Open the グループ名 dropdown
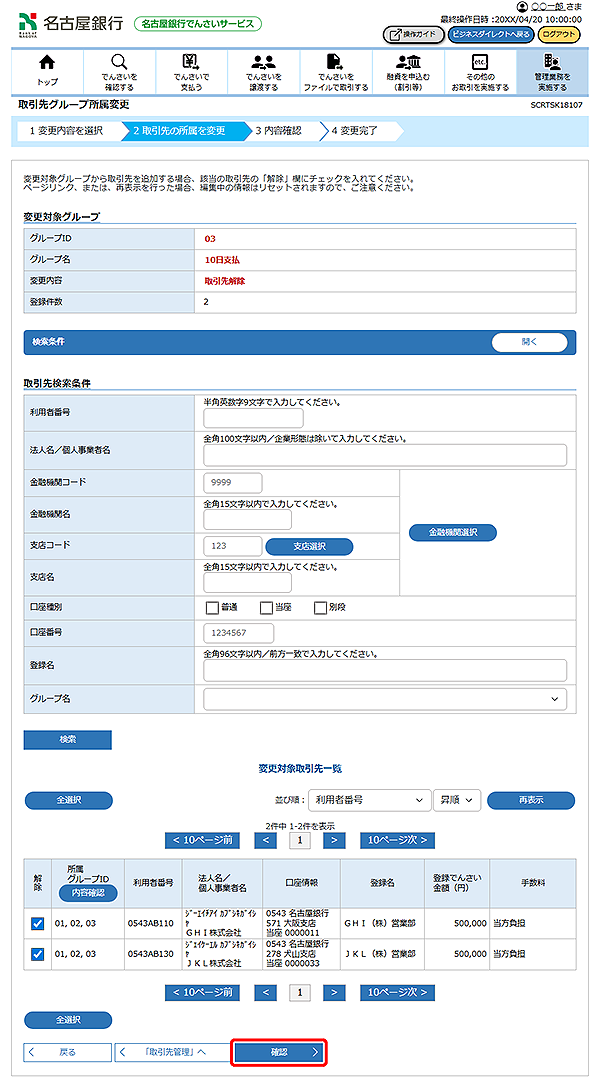The image size is (600, 1082). pyautogui.click(x=384, y=699)
